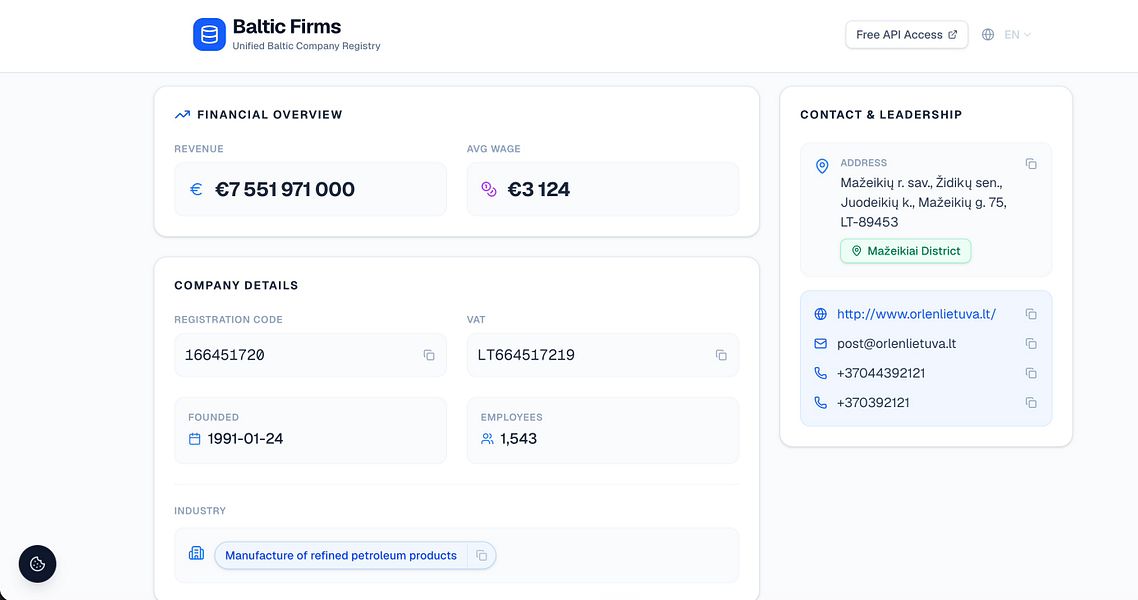Copy the industry name using copy icon

tap(481, 556)
